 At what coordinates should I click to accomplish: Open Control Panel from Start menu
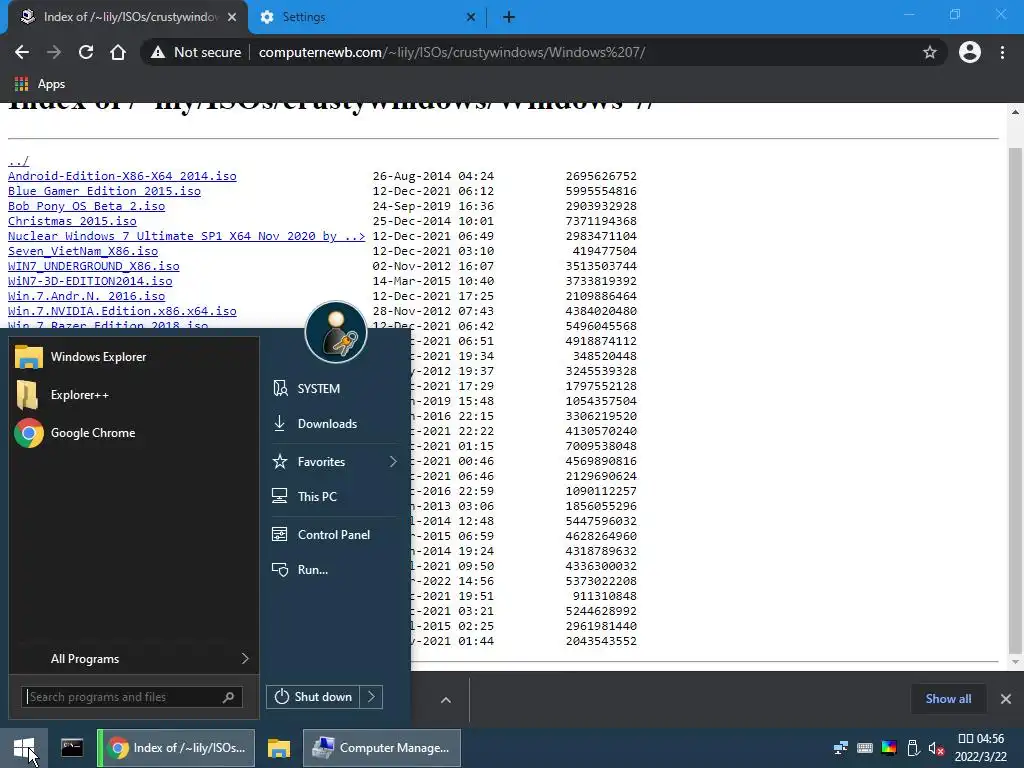[x=333, y=534]
